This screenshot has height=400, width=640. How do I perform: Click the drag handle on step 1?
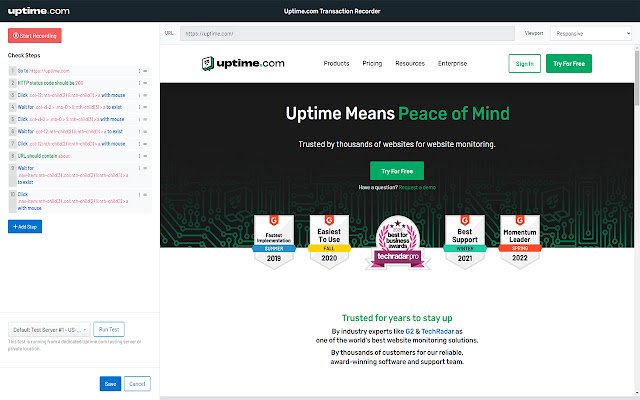(145, 71)
